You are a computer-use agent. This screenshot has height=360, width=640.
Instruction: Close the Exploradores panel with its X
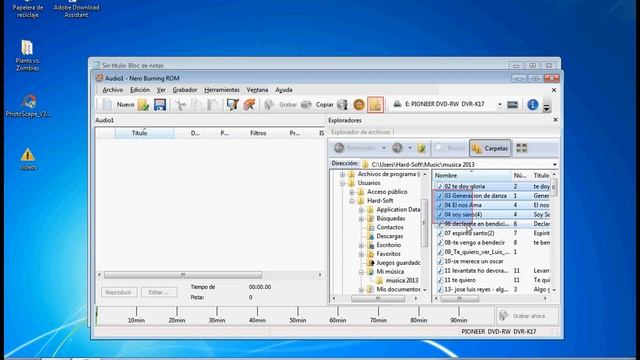click(555, 120)
